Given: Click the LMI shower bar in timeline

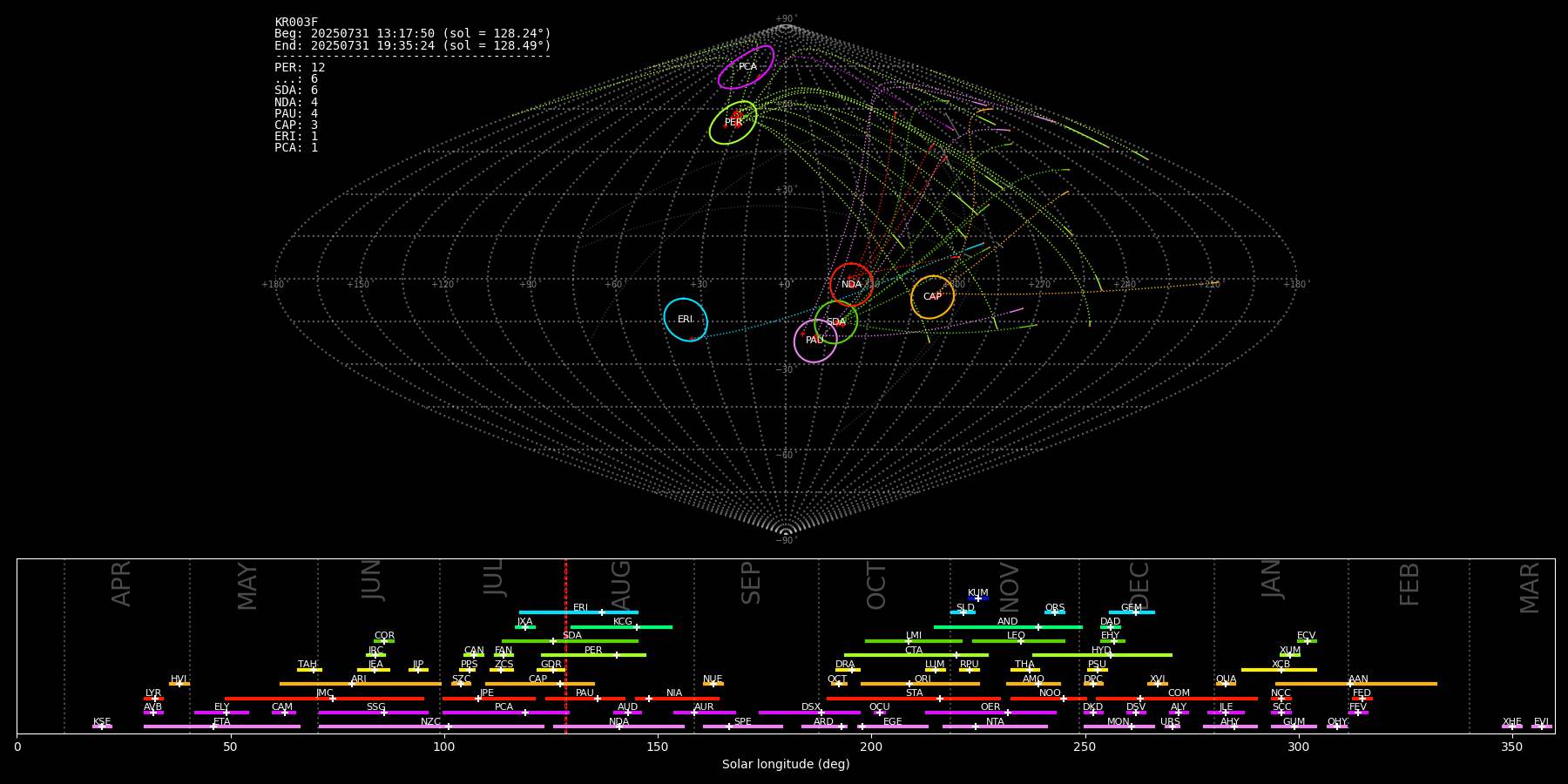Looking at the screenshot, I should [x=914, y=641].
